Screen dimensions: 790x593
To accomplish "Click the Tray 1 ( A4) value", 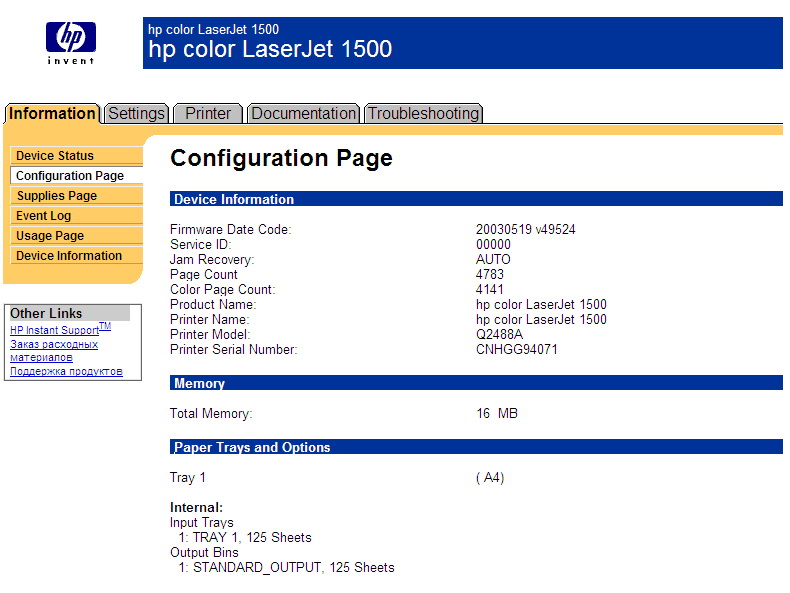I will [x=490, y=477].
